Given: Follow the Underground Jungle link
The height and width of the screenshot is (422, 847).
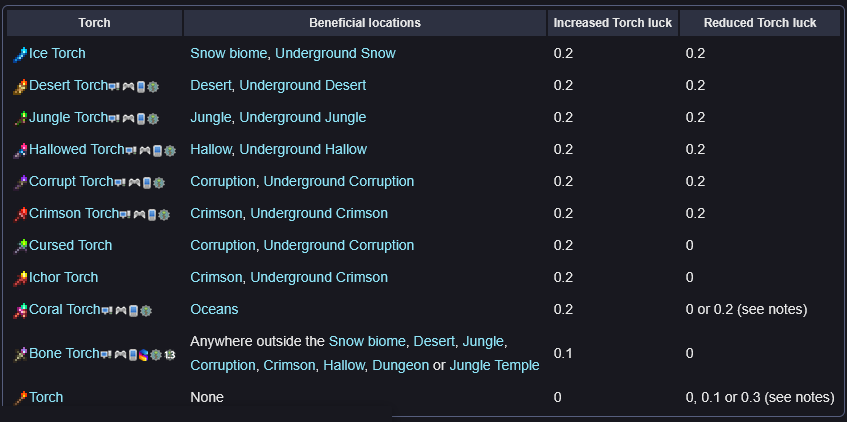Looking at the screenshot, I should (302, 117).
